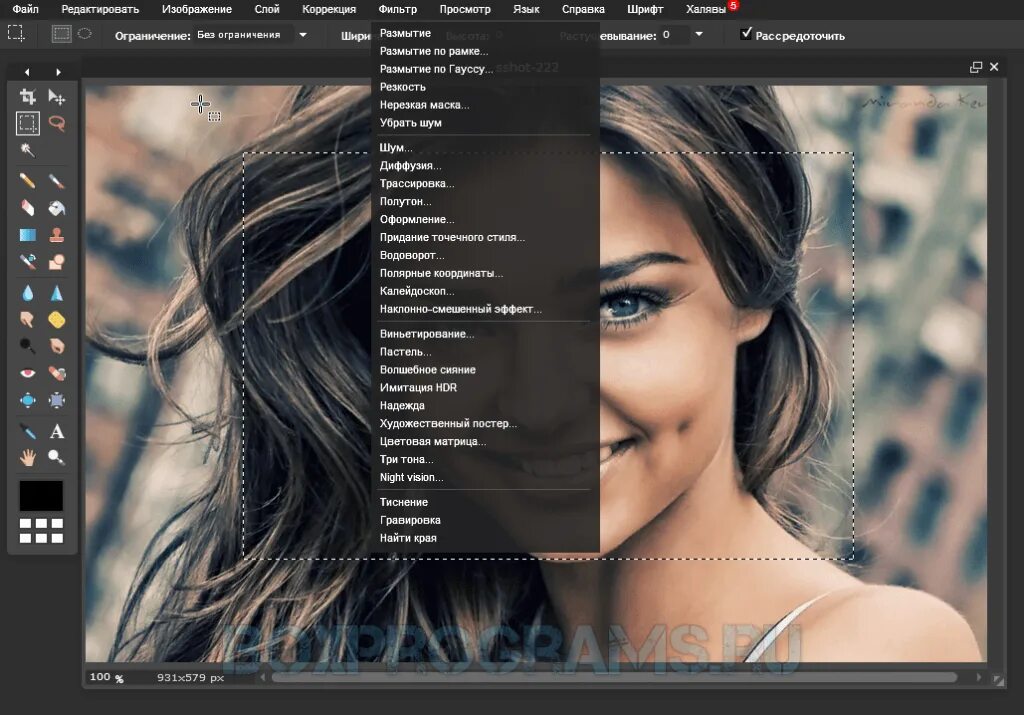Image resolution: width=1024 pixels, height=715 pixels.
Task: Open the Шрифт menu
Action: pyautogui.click(x=645, y=9)
